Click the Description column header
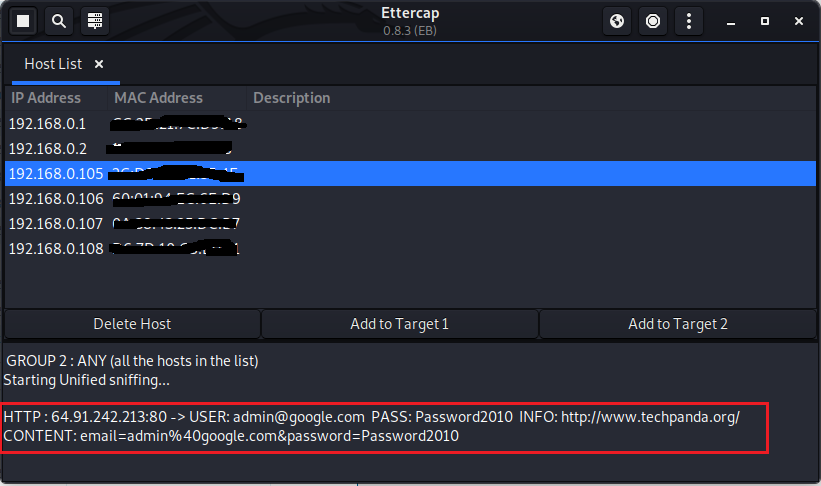 pyautogui.click(x=291, y=98)
